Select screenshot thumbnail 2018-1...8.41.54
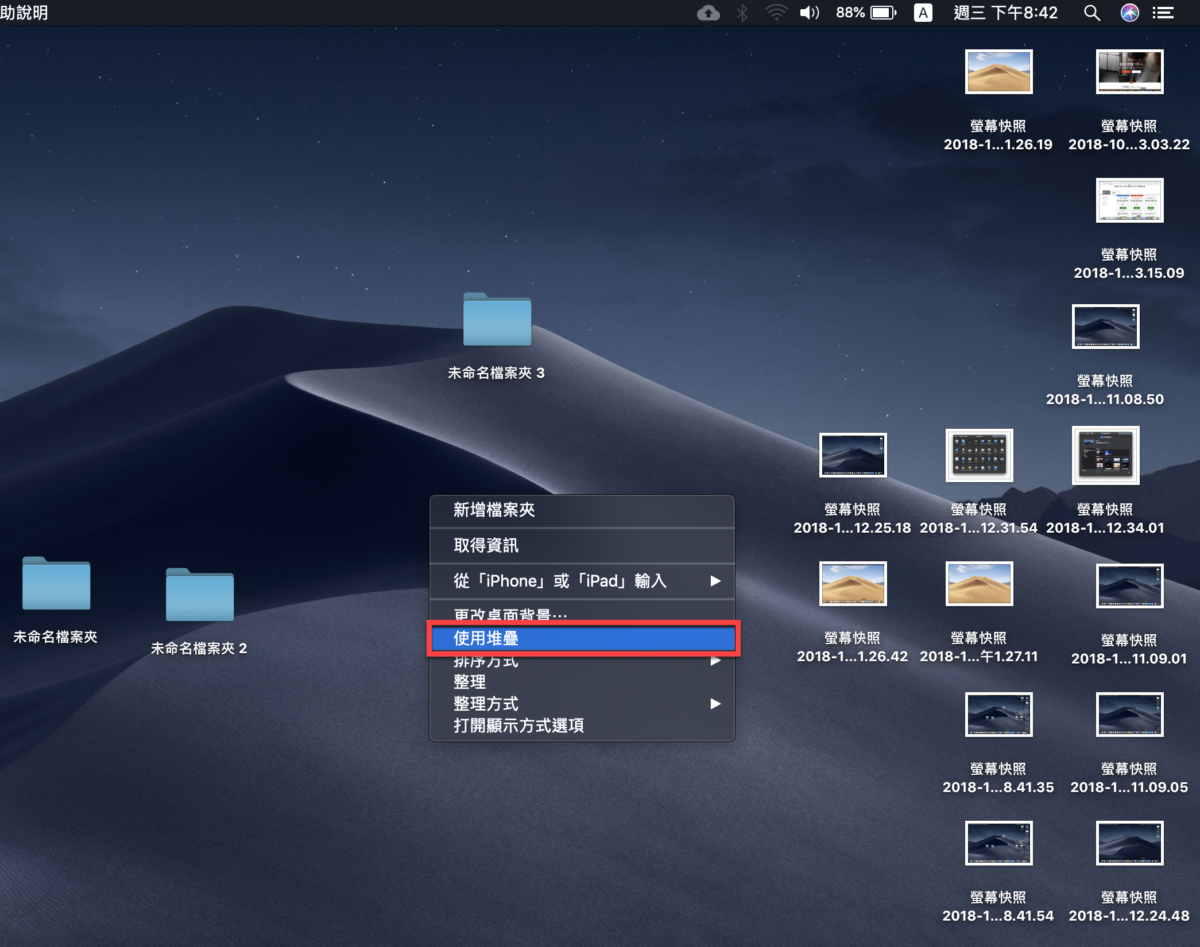Screen dimensions: 1200x947 pos(999,843)
